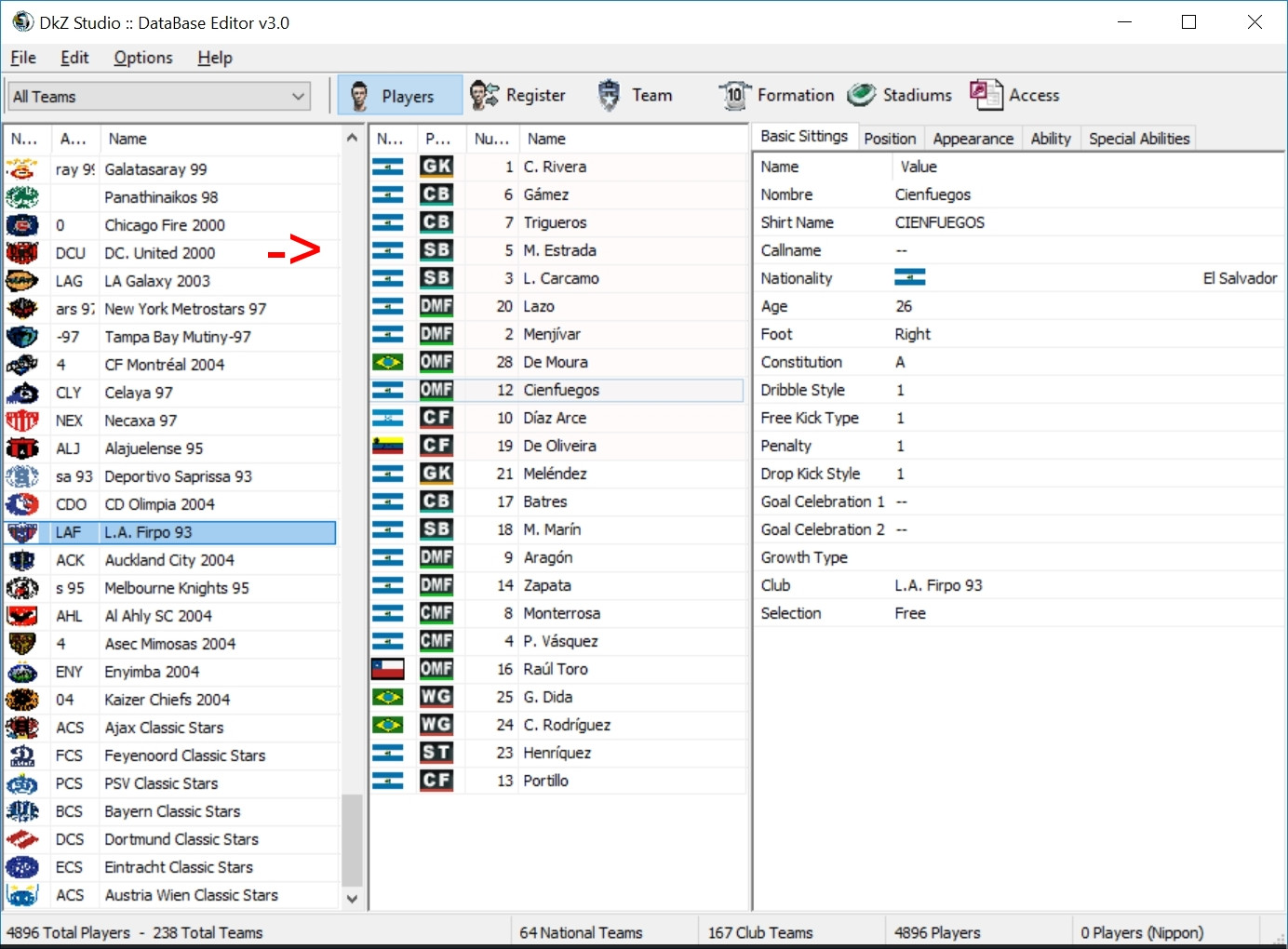Select the team CD Olimpia 2004
Screen dimensions: 1288x949
(170, 504)
